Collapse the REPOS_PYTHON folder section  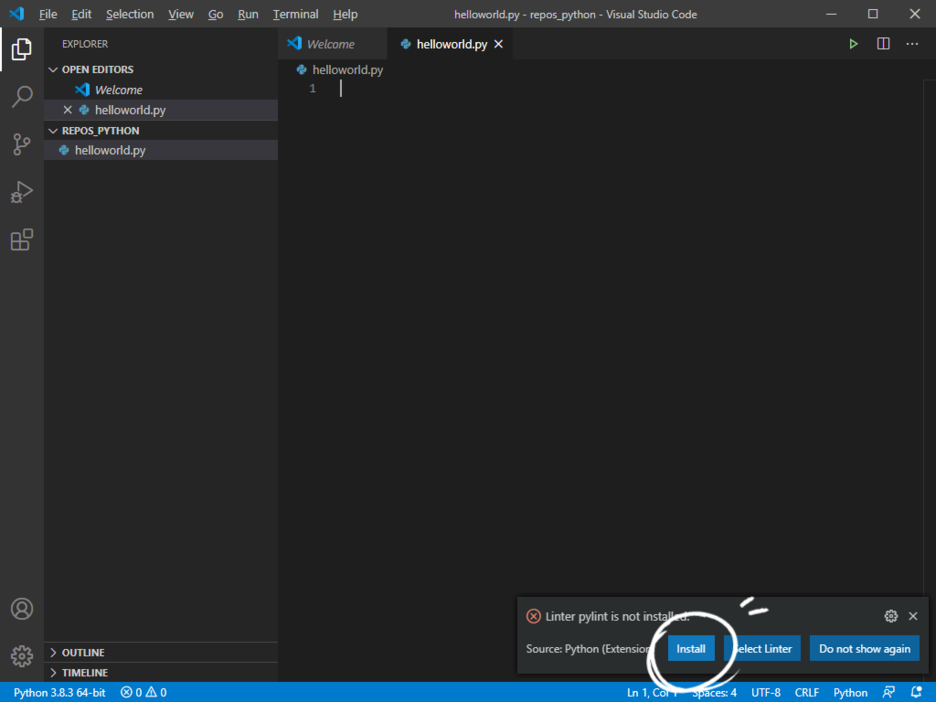53,131
